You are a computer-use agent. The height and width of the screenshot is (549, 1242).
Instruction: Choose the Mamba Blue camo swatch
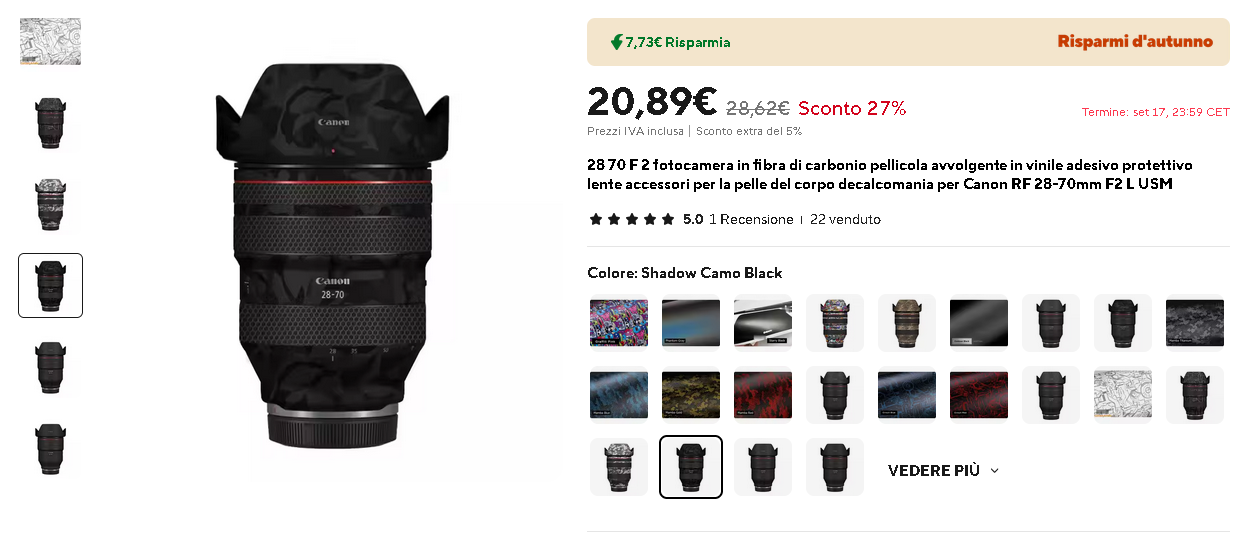(x=619, y=395)
